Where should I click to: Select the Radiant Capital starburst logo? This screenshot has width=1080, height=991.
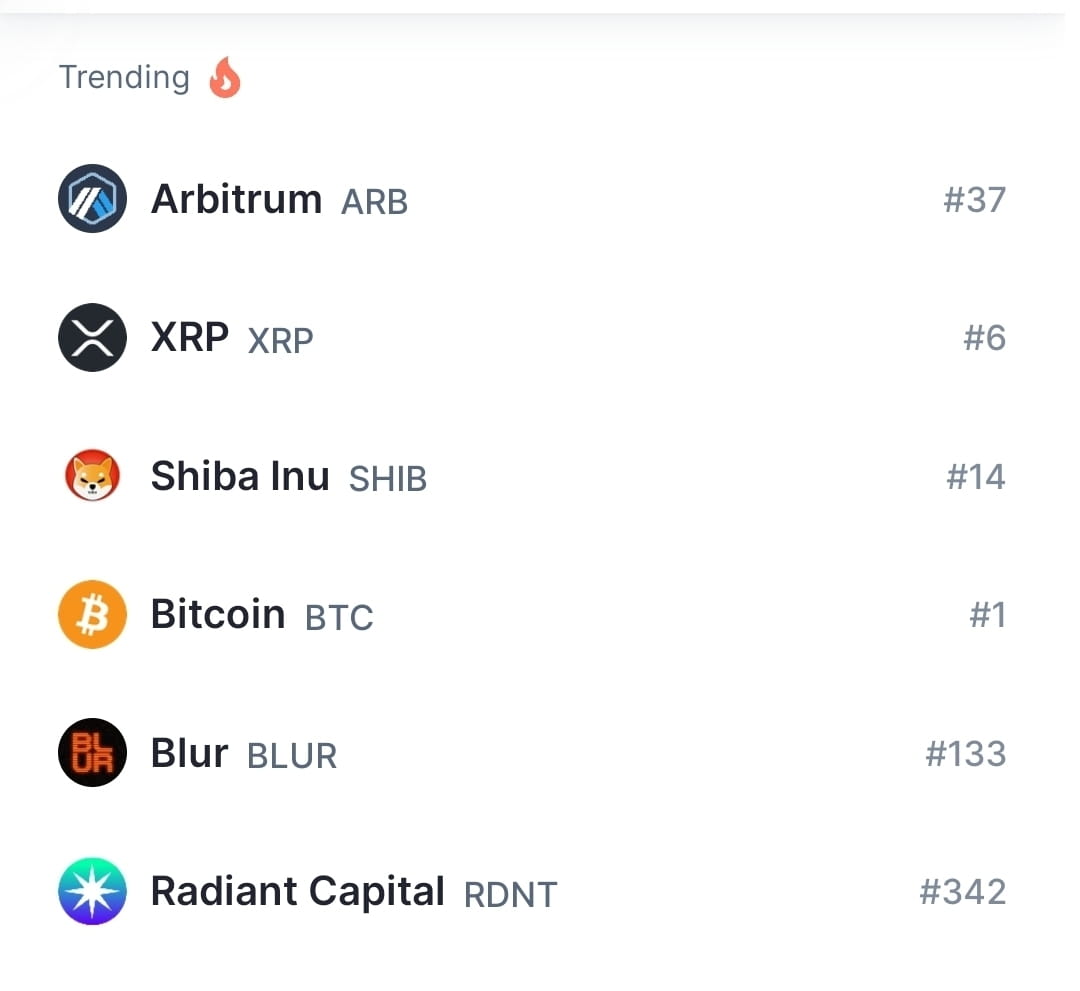coord(92,891)
